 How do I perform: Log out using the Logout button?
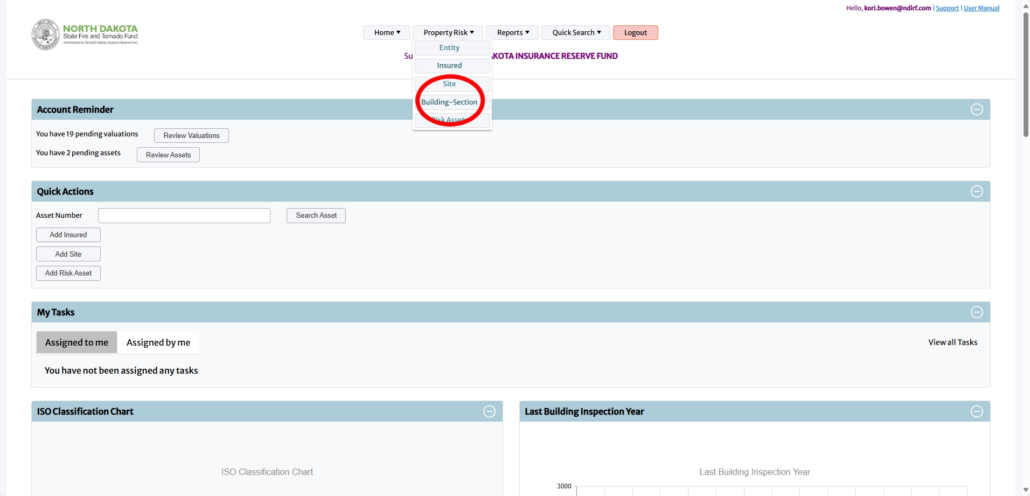pos(635,33)
